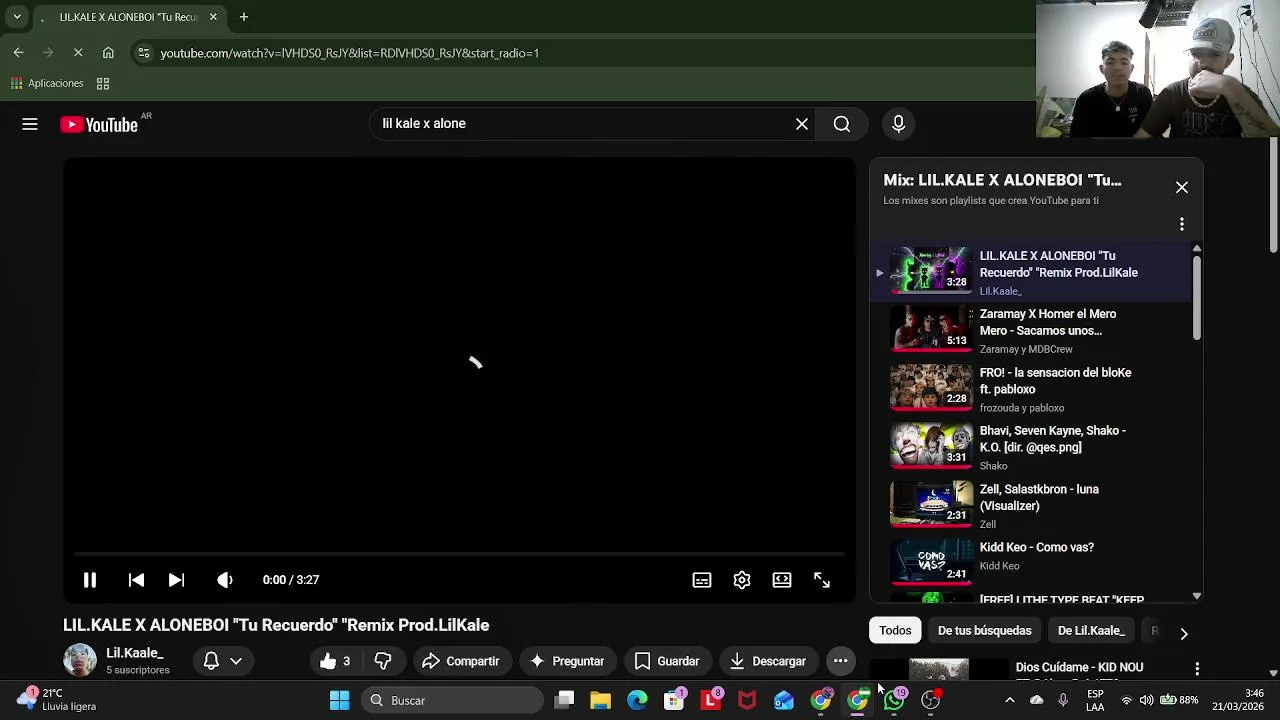The width and height of the screenshot is (1280, 720).
Task: Open the weather widget Lluvia ligera
Action: (x=58, y=699)
